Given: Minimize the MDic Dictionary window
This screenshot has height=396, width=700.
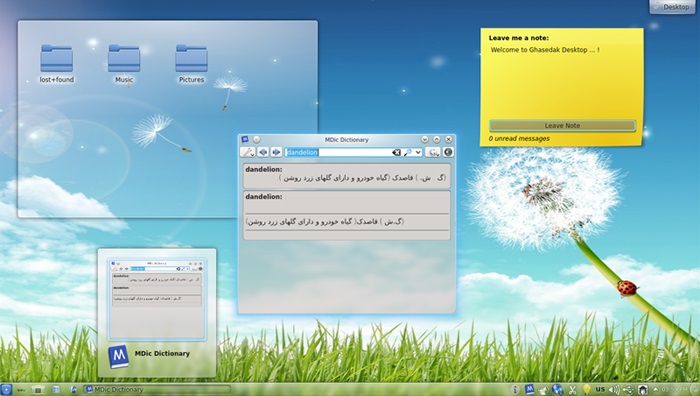Looking at the screenshot, I should click(425, 140).
